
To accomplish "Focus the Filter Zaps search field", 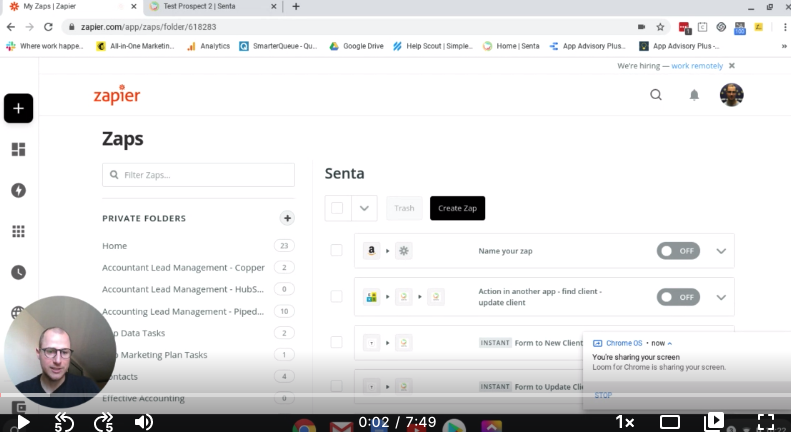I will tap(198, 175).
